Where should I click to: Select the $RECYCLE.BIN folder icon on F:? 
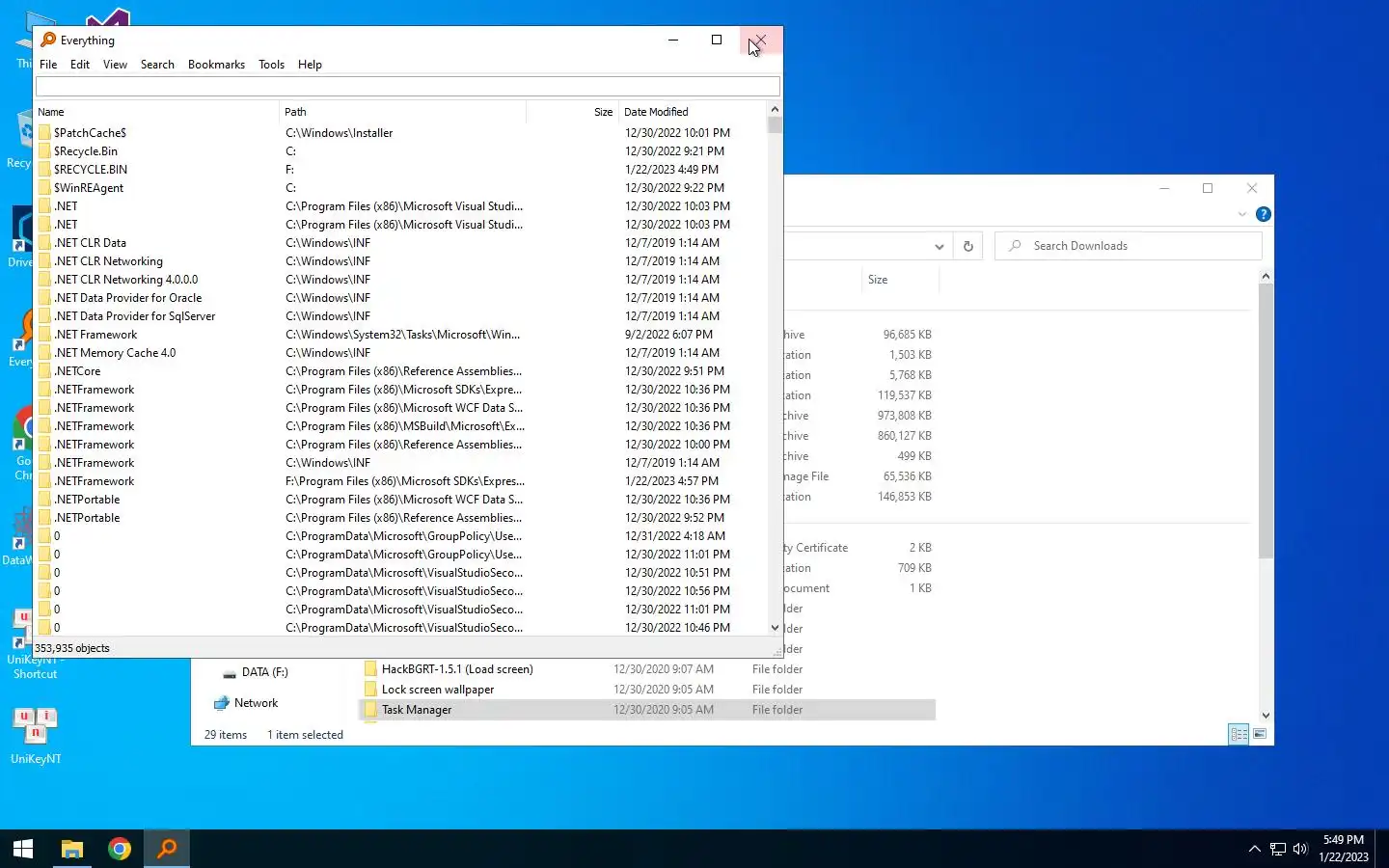click(x=44, y=170)
